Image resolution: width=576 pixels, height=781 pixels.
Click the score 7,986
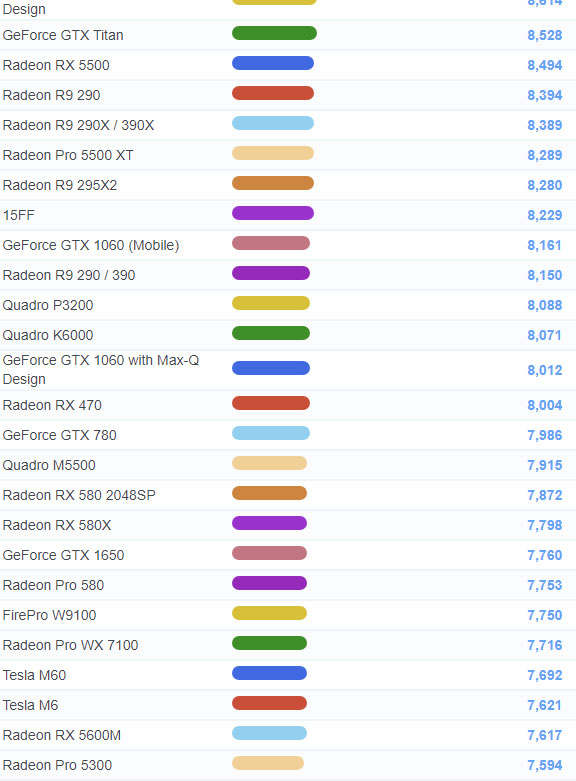click(545, 435)
